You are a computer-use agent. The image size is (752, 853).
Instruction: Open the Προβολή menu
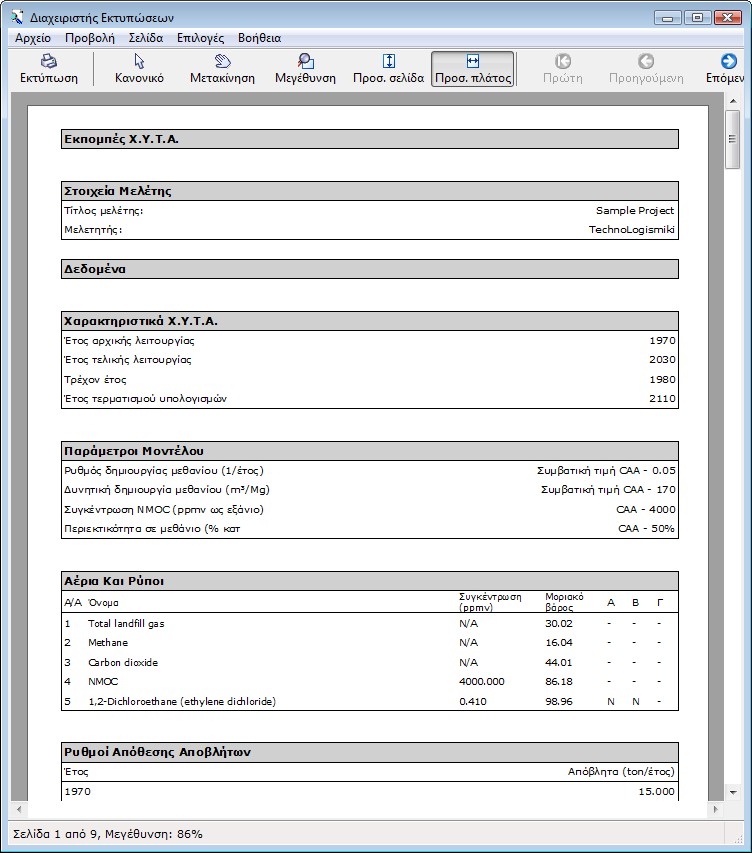click(90, 38)
